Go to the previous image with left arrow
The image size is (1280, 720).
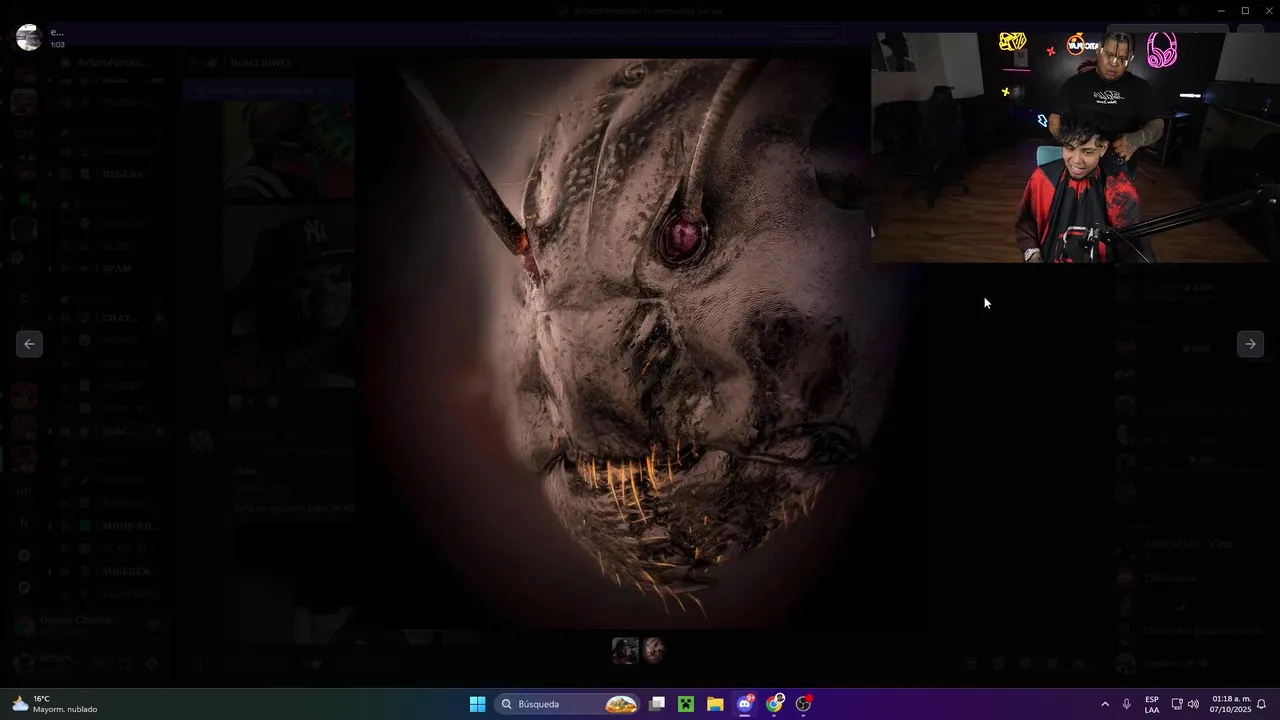[29, 344]
